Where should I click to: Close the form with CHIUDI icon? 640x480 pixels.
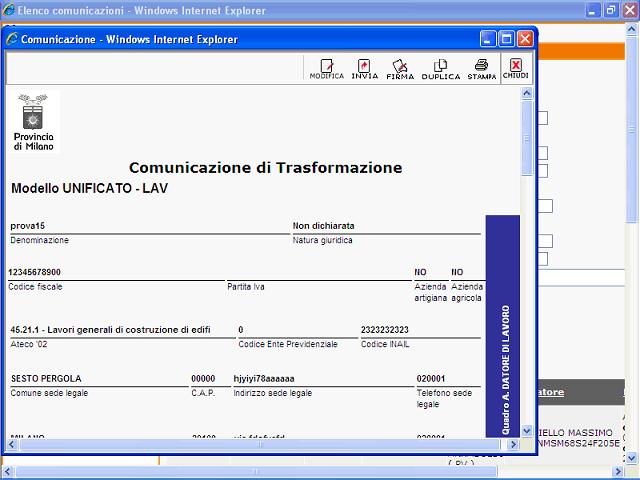tap(516, 69)
